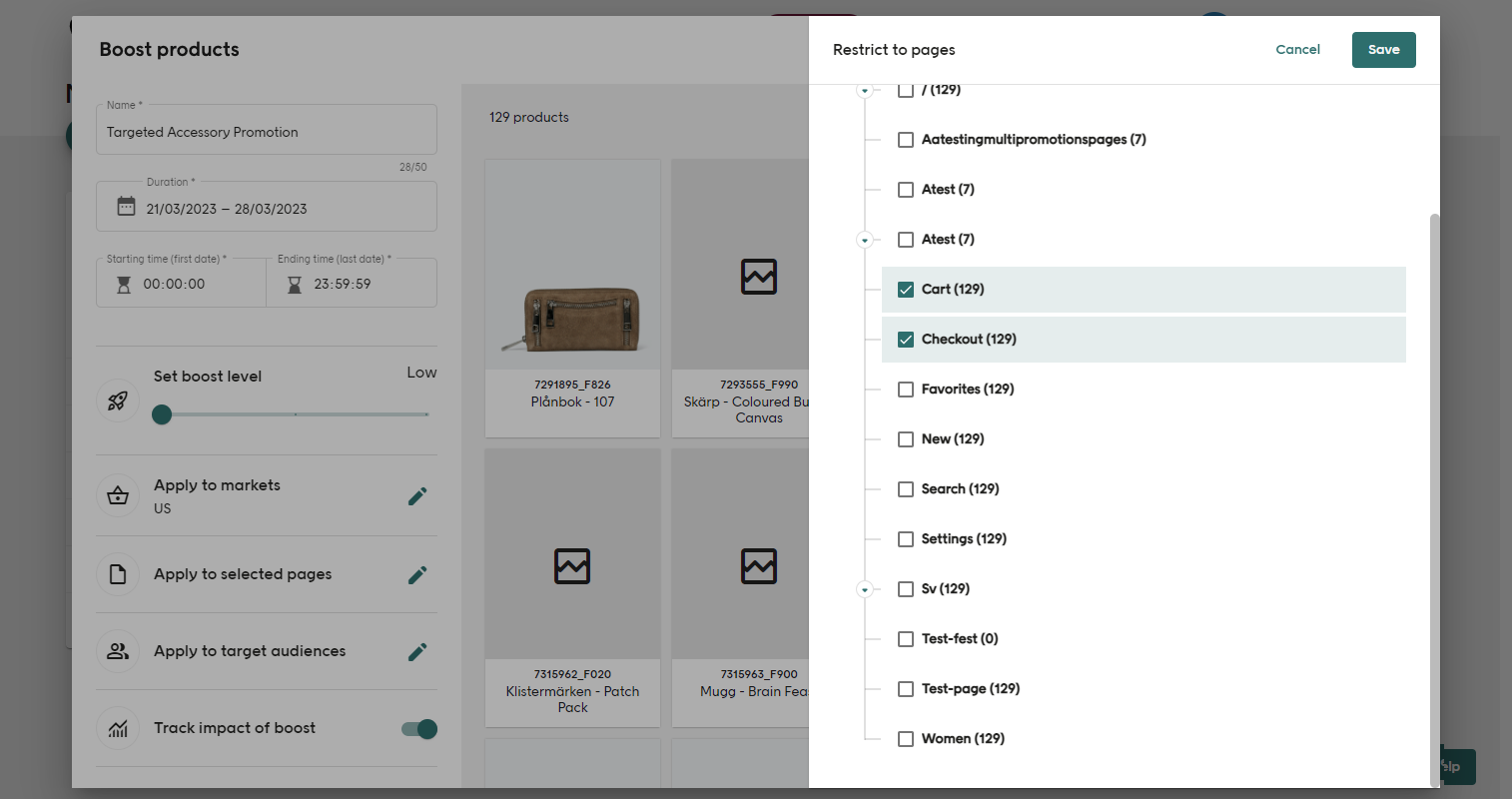This screenshot has height=799, width=1512.
Task: Click the Save button
Action: 1383,50
